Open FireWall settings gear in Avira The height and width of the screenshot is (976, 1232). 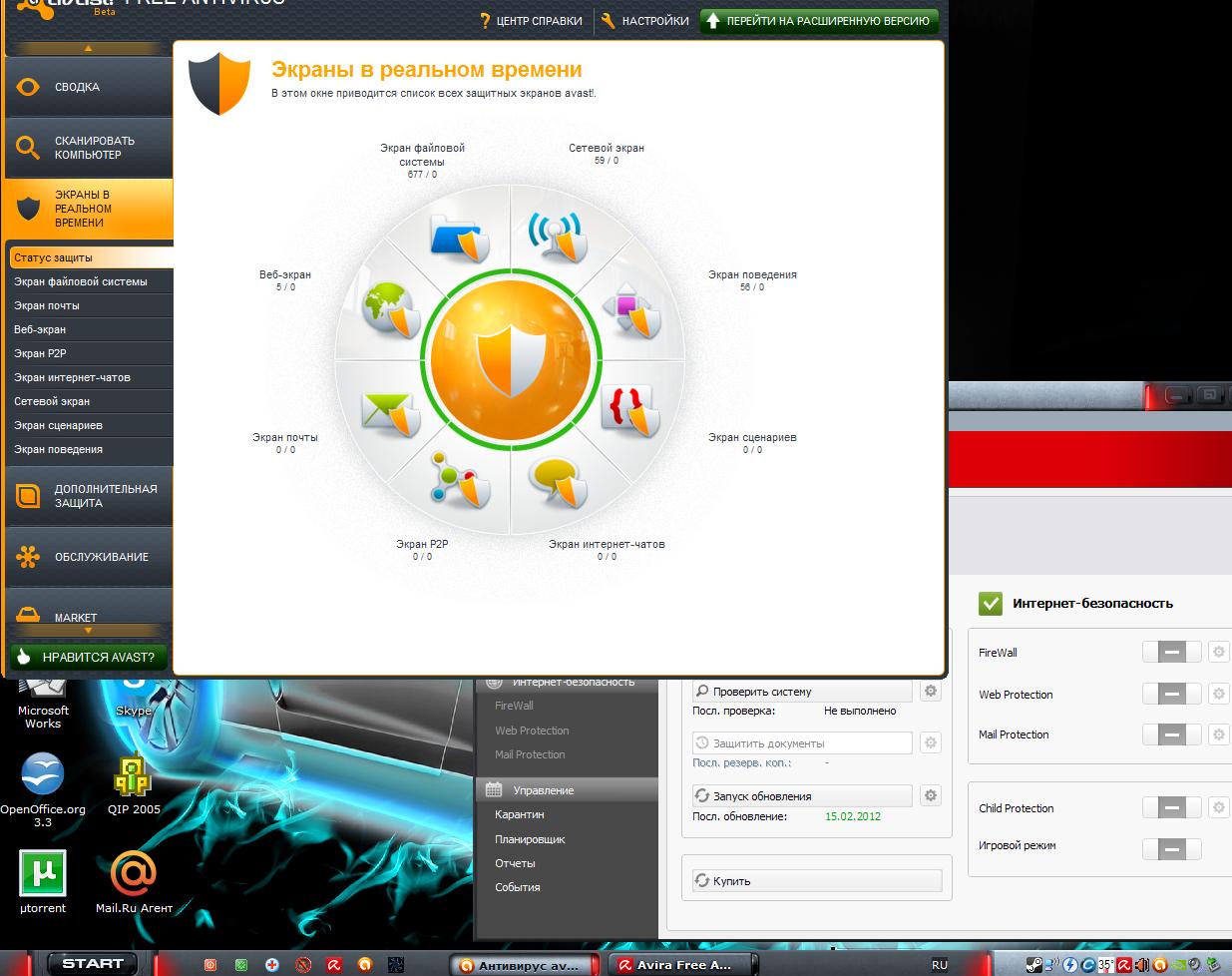(x=1218, y=653)
